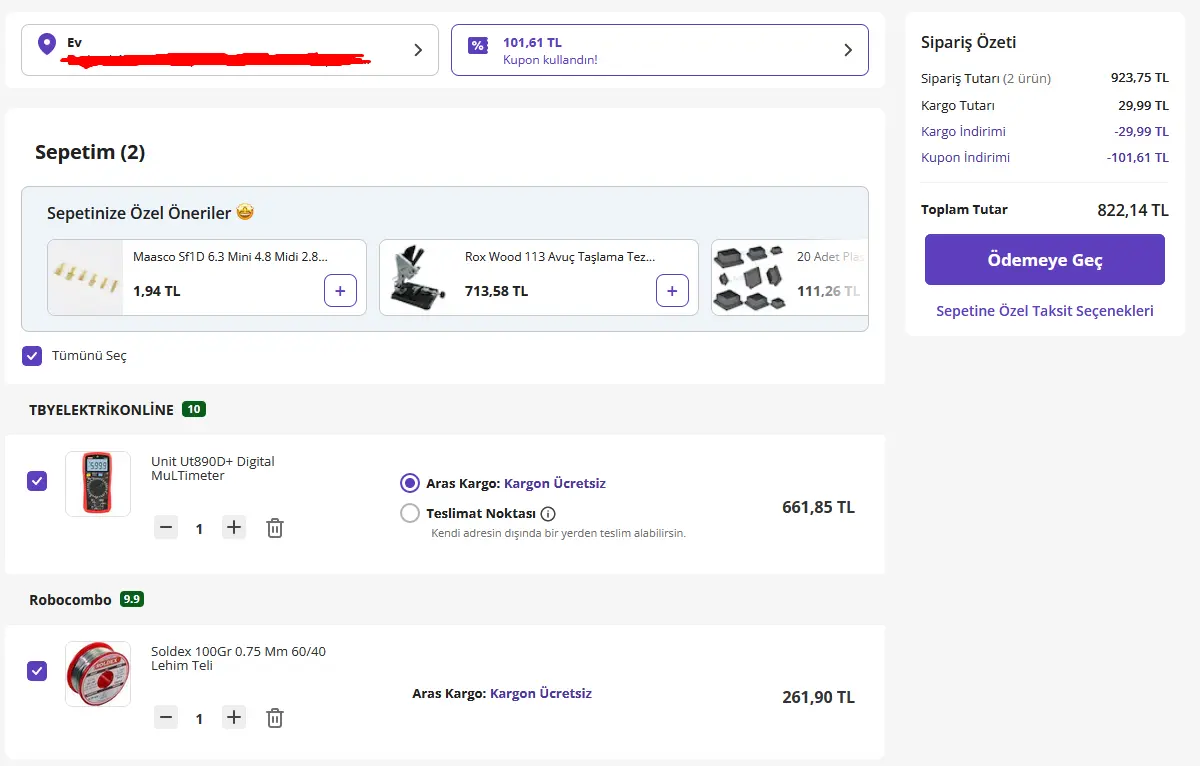
Task: Click the location pin icon beside Ev
Action: click(46, 45)
